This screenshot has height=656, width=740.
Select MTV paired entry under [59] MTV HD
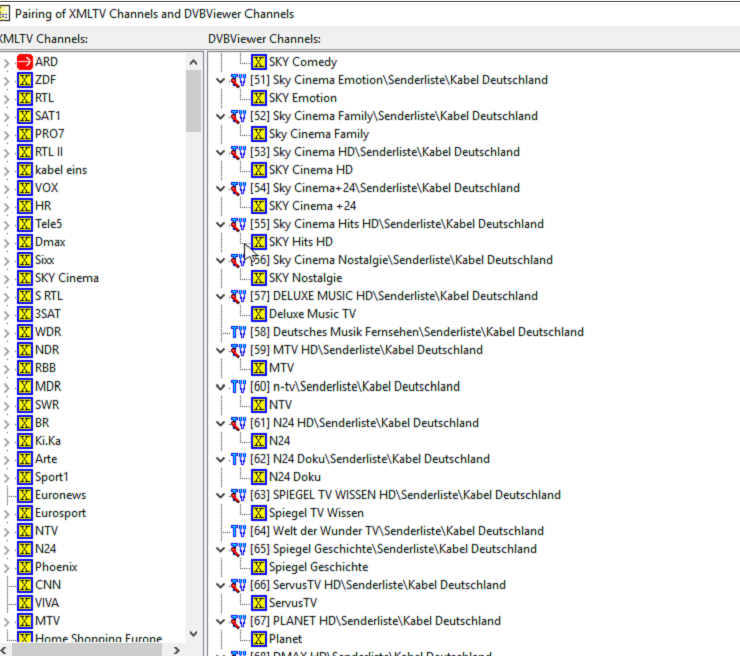coord(281,368)
